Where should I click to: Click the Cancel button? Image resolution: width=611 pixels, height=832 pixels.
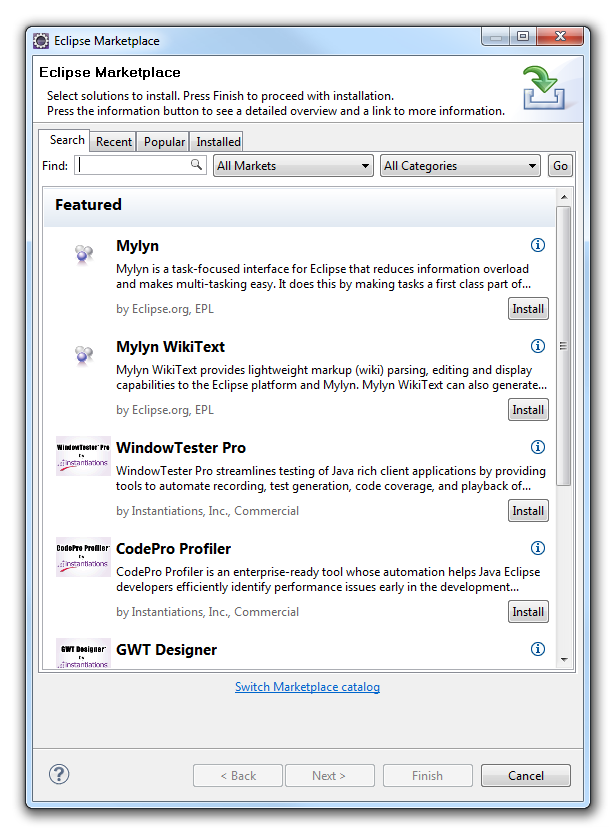tap(526, 775)
